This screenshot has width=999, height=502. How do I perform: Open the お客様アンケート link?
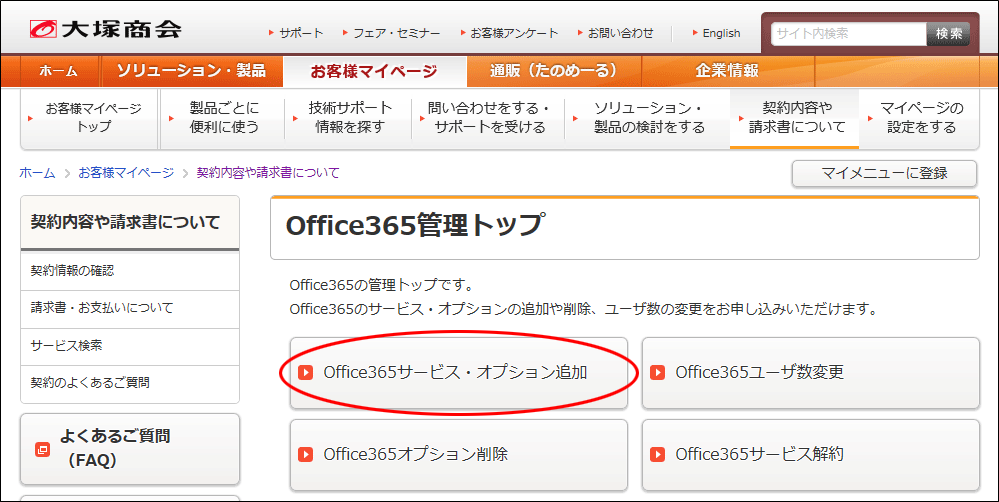pos(514,33)
